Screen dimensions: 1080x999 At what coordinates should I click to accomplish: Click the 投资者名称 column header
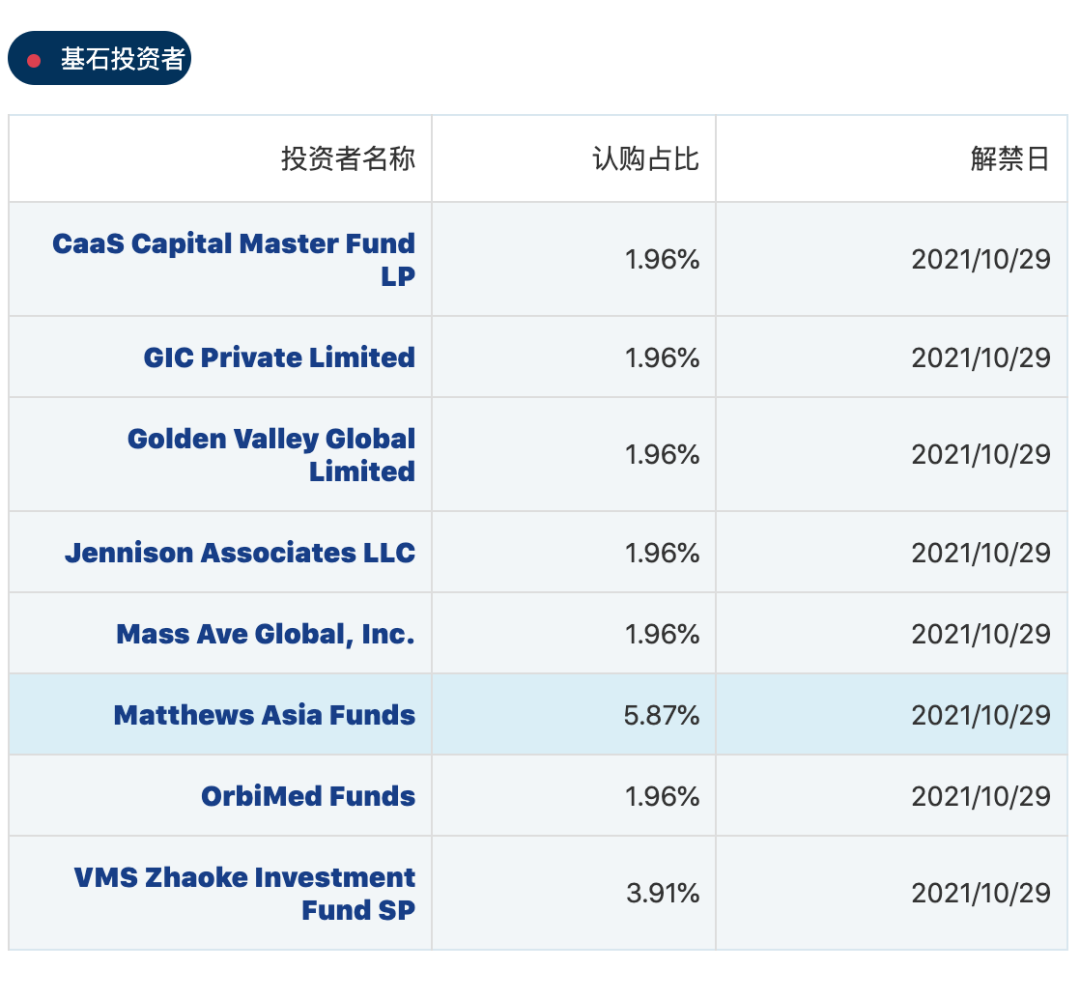click(348, 158)
